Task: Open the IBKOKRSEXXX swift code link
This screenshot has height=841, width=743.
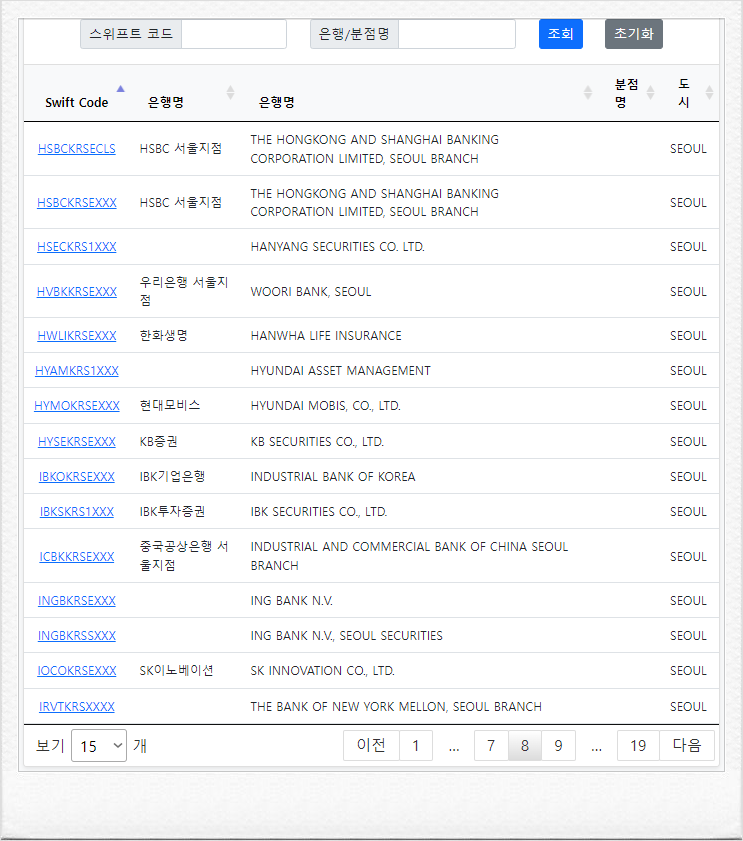Action: click(x=77, y=477)
